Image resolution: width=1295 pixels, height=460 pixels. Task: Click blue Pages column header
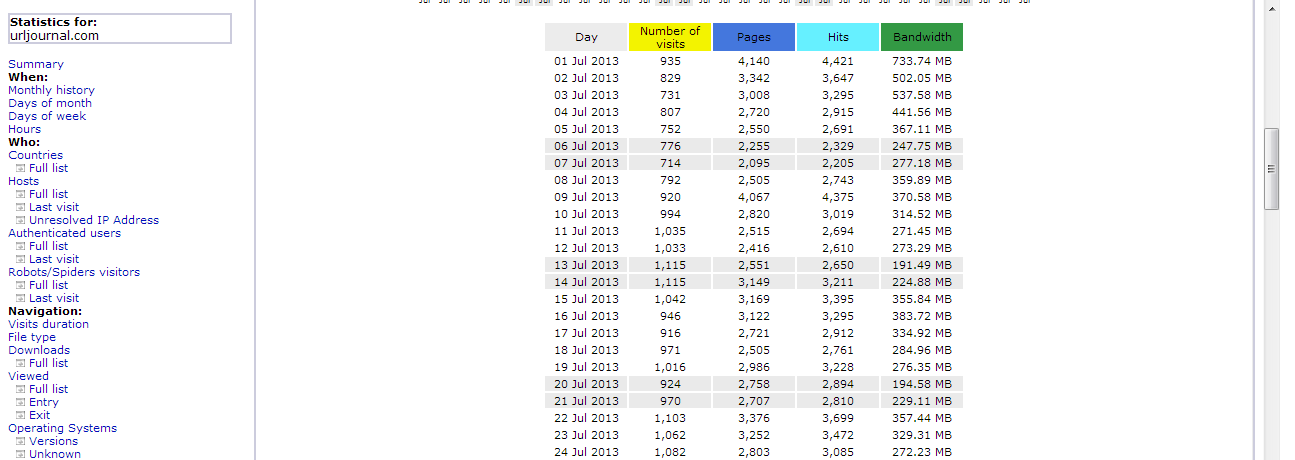tap(754, 37)
